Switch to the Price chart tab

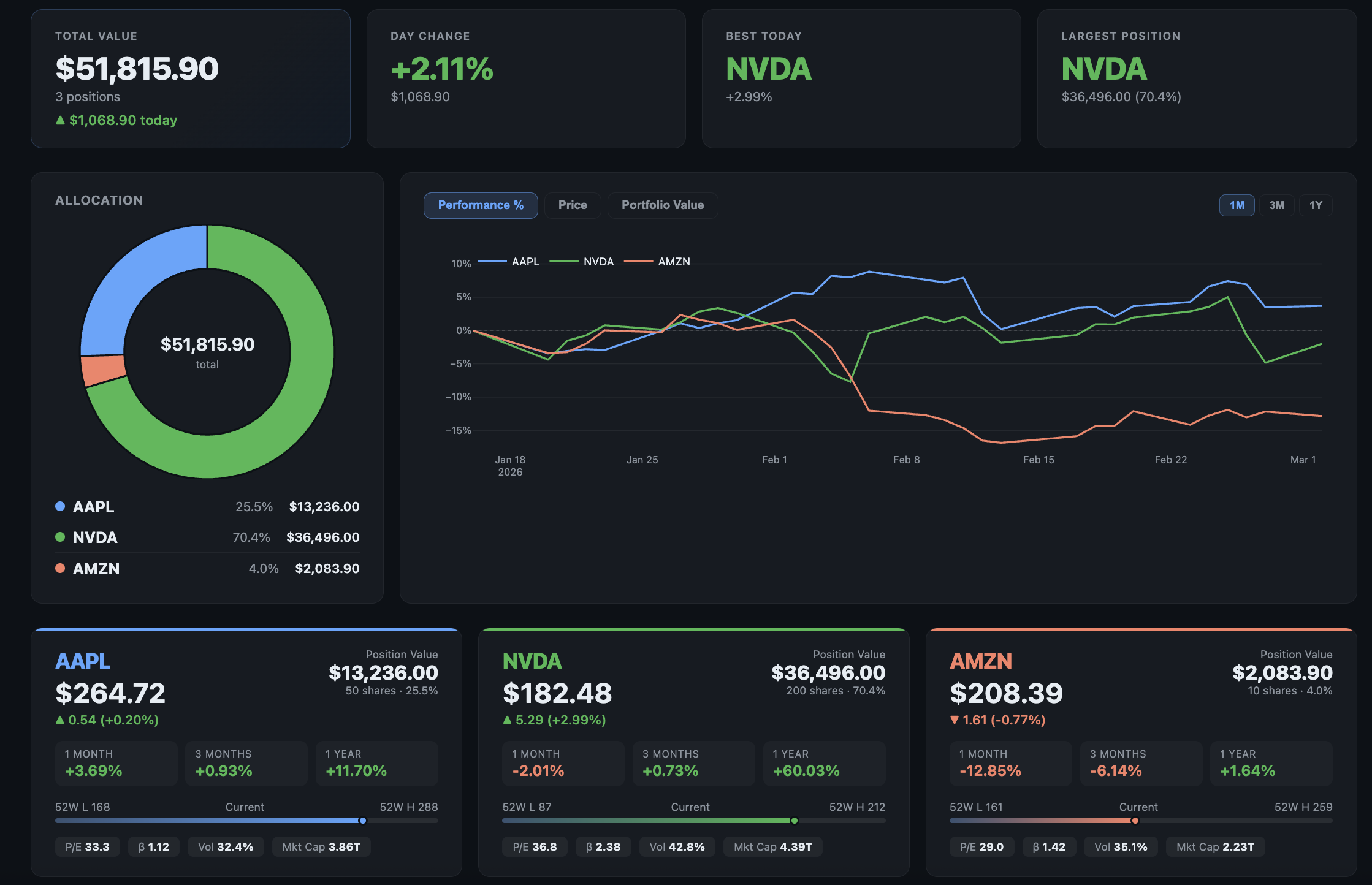573,205
